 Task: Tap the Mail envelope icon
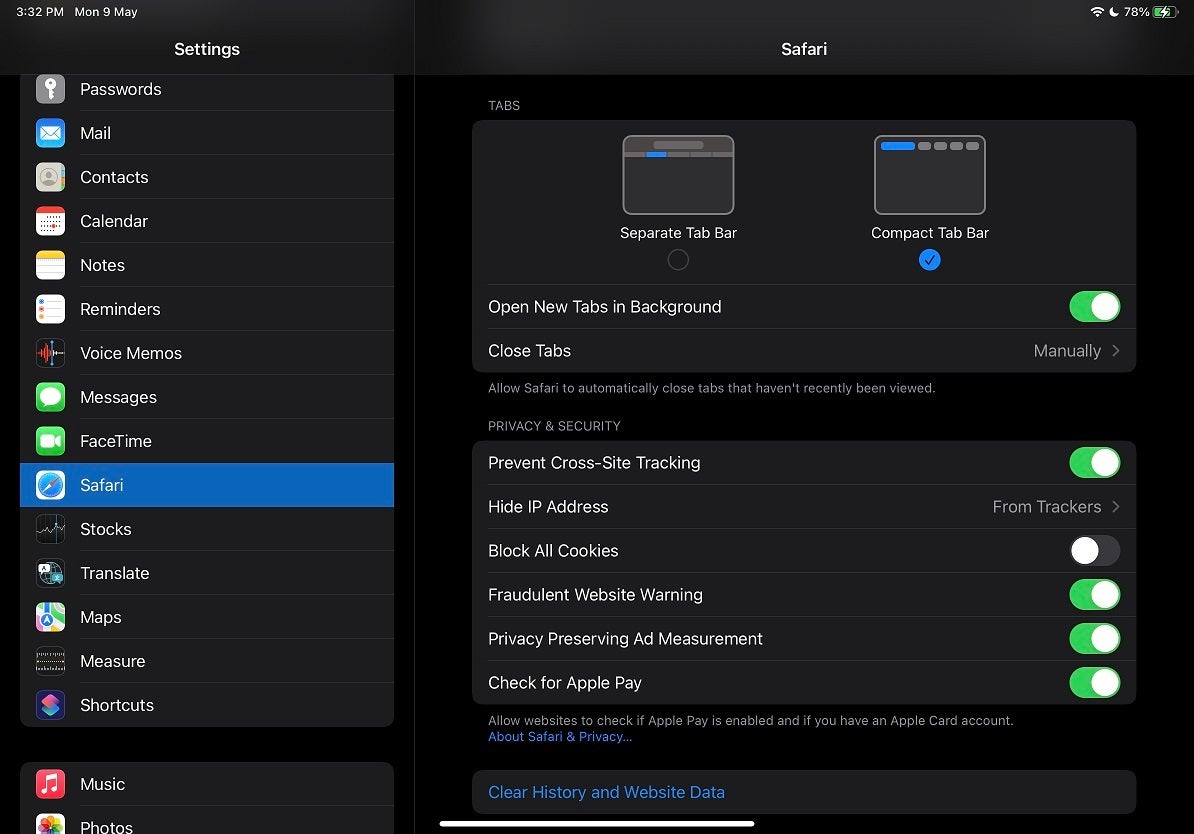coord(50,133)
